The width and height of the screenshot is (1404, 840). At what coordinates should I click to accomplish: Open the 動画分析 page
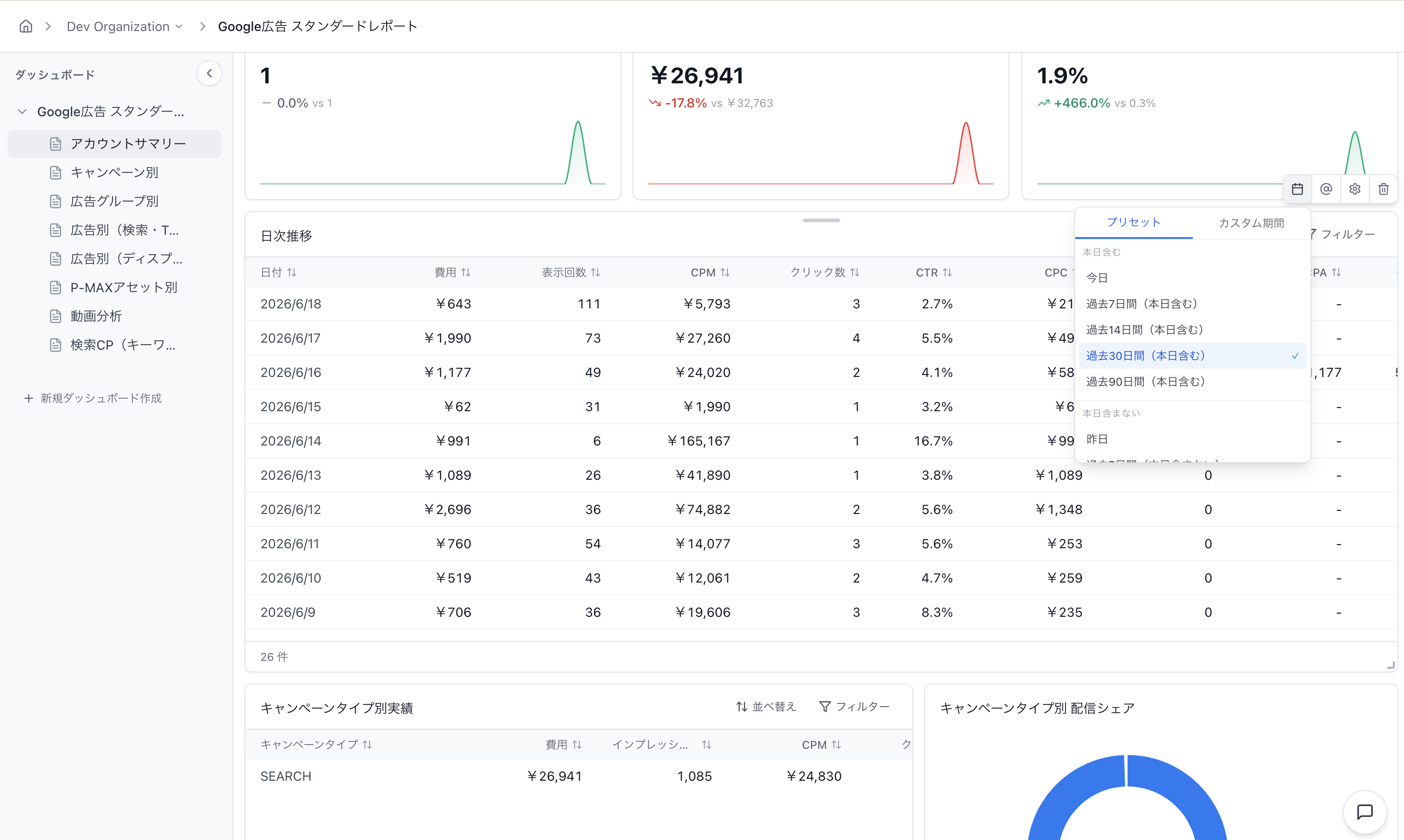point(114,316)
